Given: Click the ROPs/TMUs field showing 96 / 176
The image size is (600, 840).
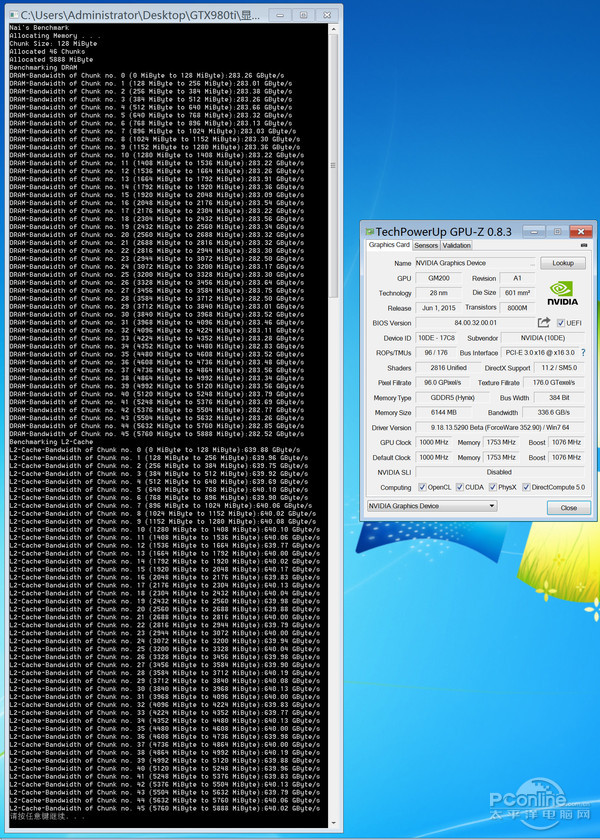Looking at the screenshot, I should (436, 353).
